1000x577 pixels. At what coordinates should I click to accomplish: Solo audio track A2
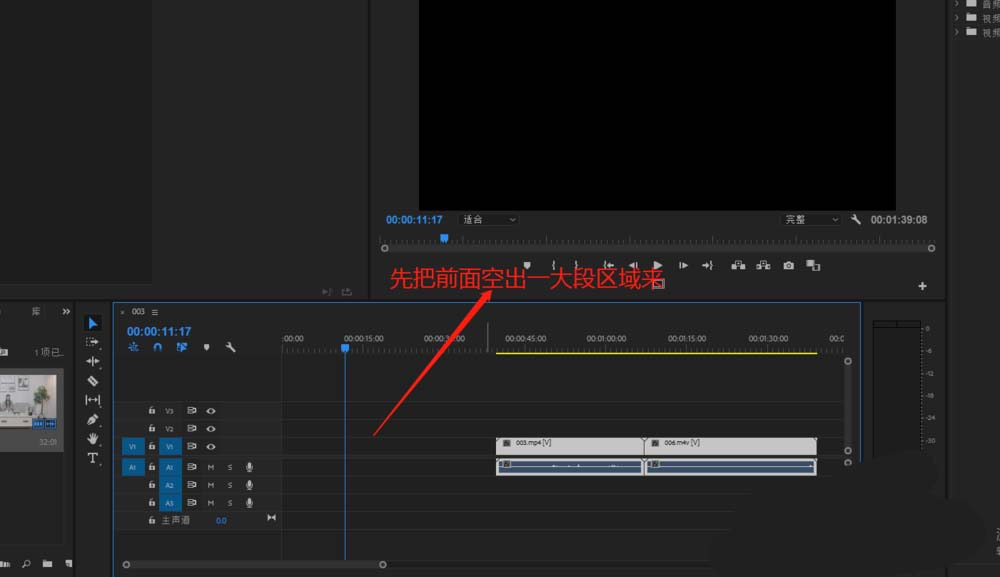pyautogui.click(x=229, y=485)
